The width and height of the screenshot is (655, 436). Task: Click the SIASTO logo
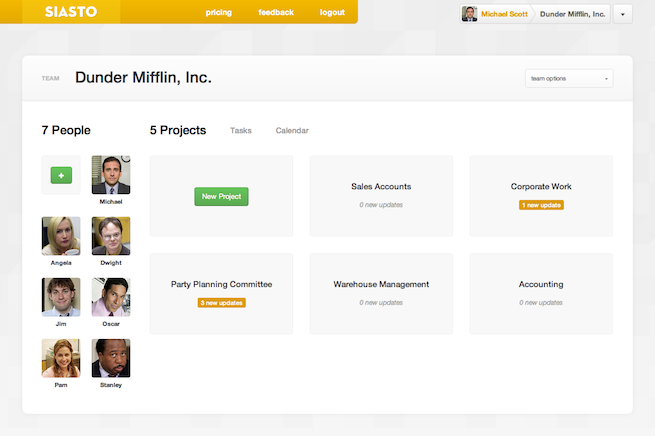click(x=71, y=12)
